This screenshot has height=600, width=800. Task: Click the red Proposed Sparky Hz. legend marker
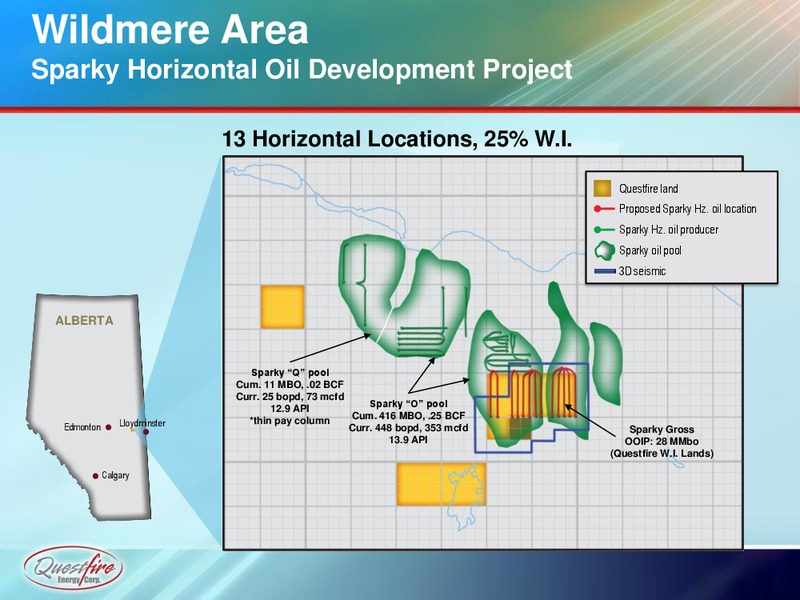[x=604, y=209]
